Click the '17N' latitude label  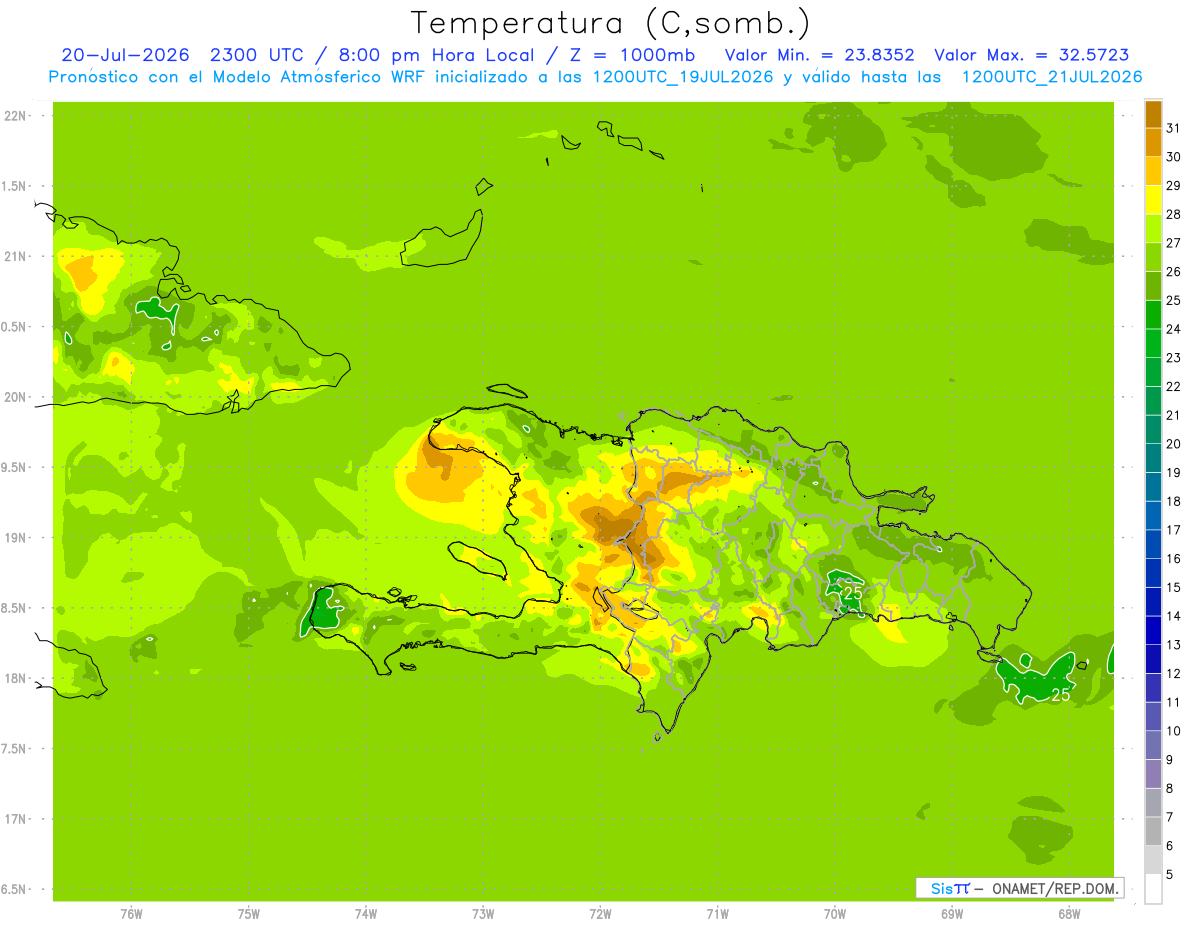(14, 819)
